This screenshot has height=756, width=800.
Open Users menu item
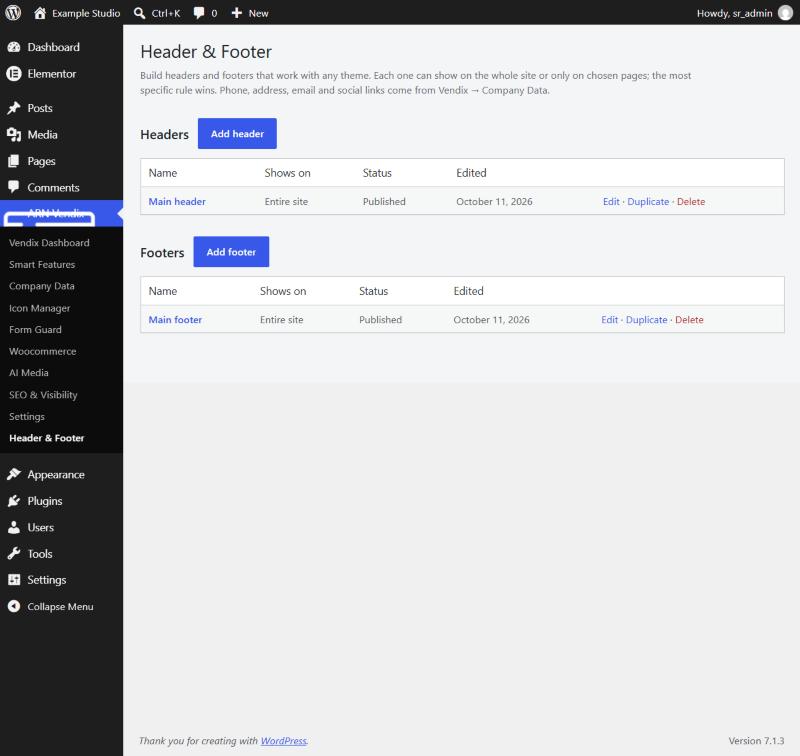tap(41, 527)
